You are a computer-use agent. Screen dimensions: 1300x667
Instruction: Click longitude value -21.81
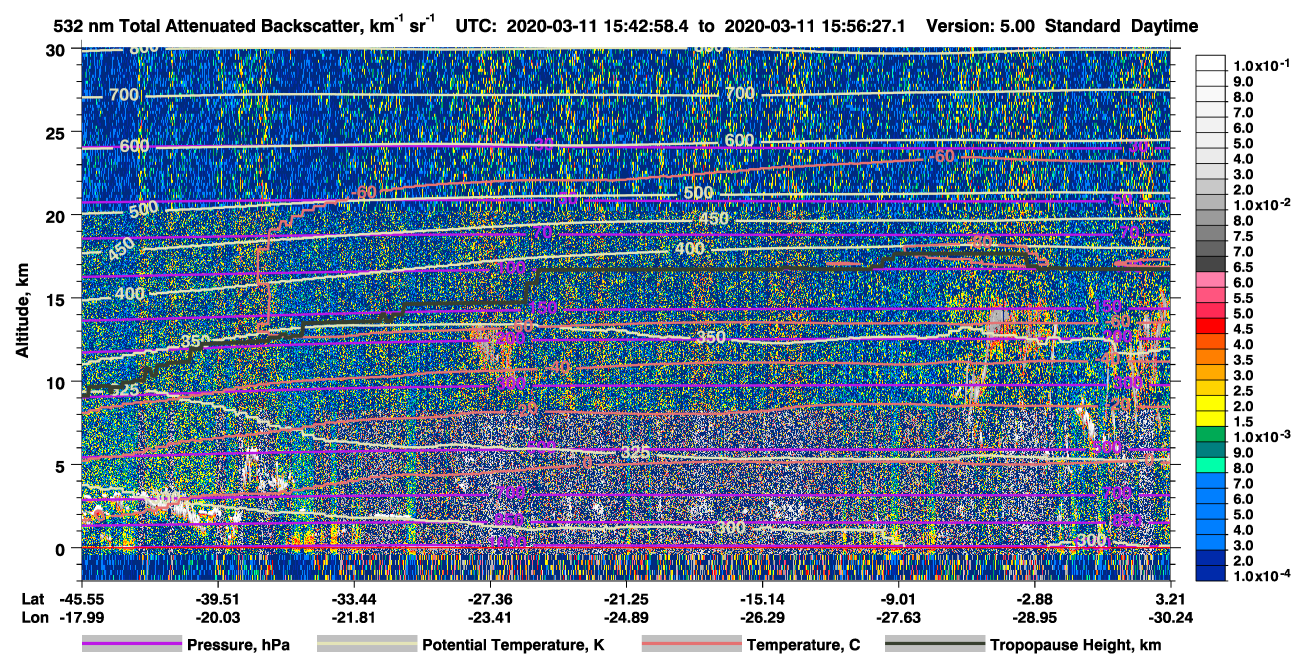[x=354, y=617]
